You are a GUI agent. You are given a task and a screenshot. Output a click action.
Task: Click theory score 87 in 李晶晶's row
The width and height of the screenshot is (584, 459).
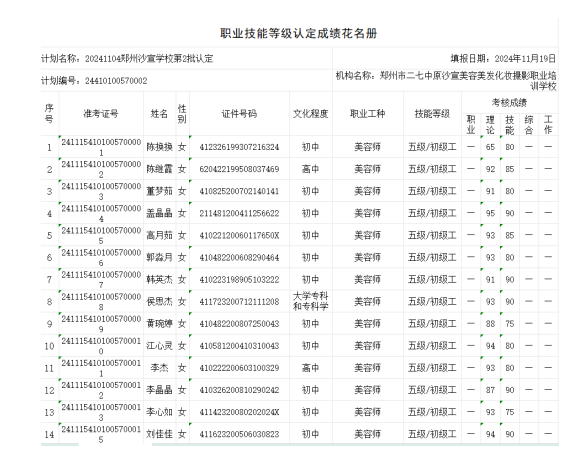coord(490,390)
